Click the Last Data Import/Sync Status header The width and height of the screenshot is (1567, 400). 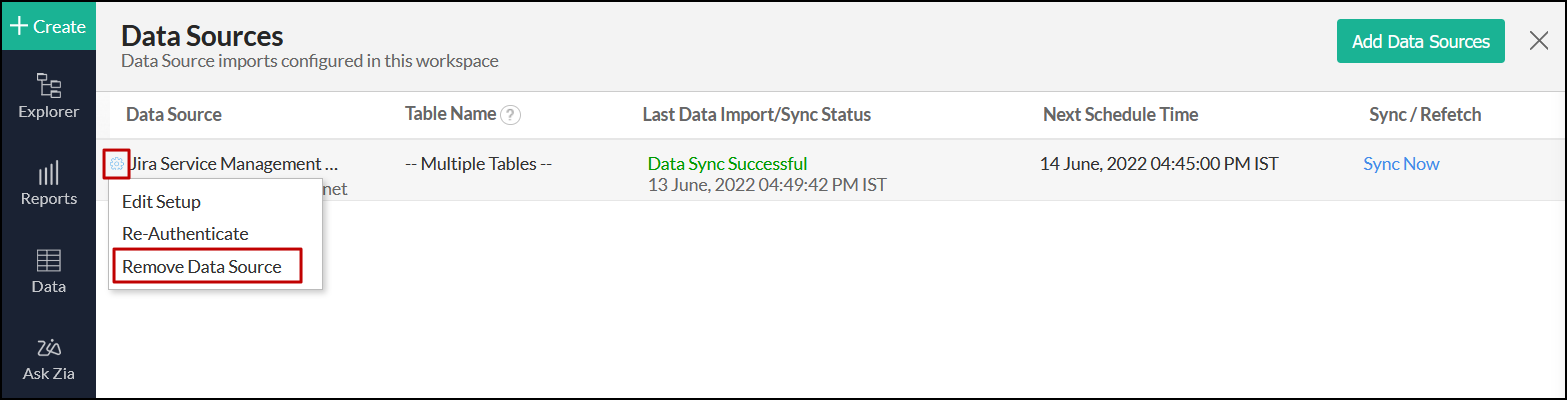tap(756, 115)
